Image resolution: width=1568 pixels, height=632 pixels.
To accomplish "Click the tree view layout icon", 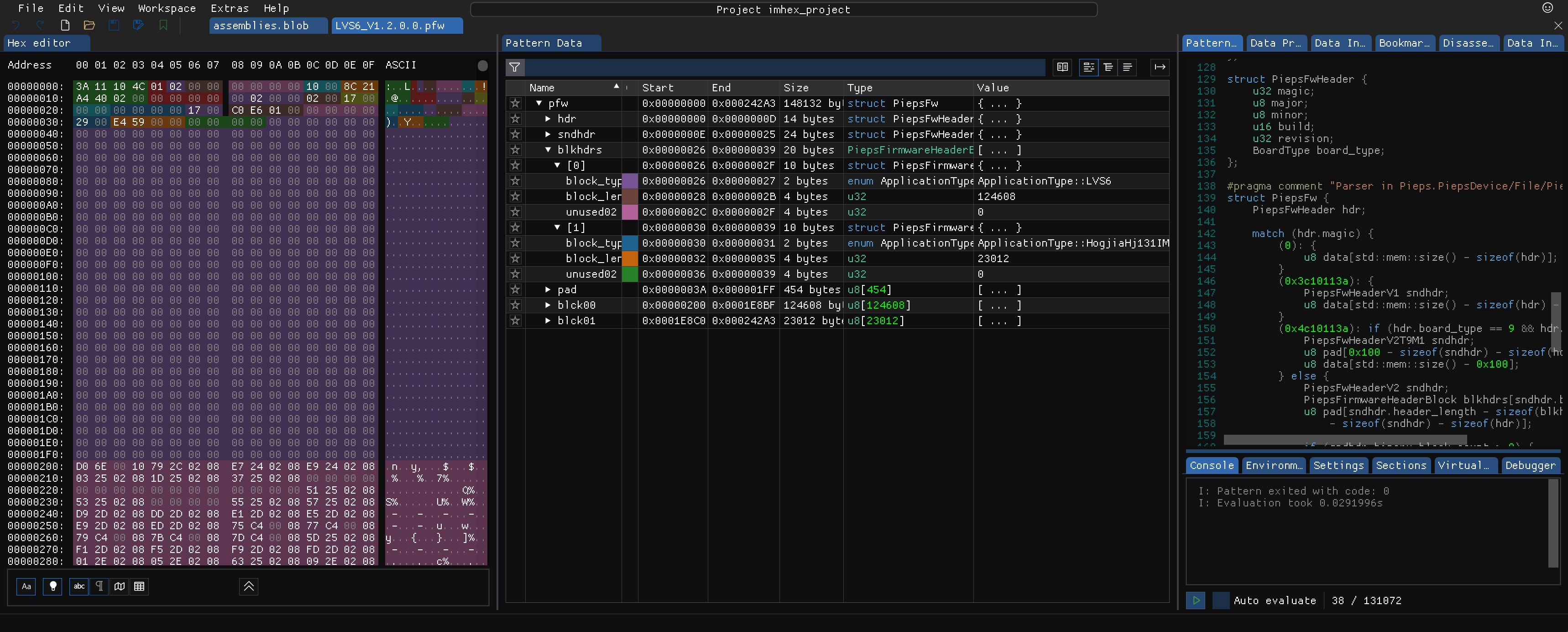I will point(1088,67).
